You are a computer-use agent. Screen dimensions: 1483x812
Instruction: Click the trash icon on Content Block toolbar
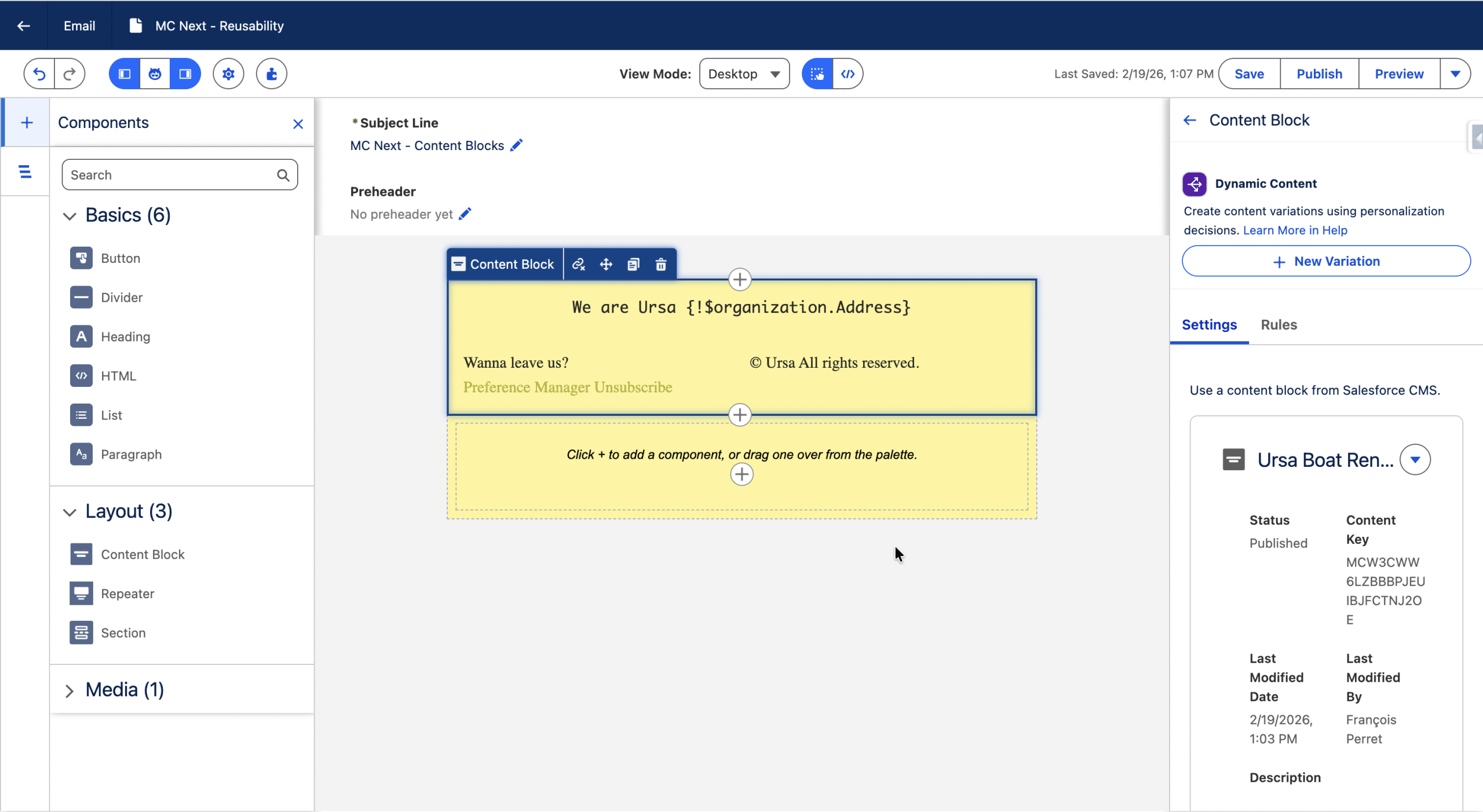point(660,265)
